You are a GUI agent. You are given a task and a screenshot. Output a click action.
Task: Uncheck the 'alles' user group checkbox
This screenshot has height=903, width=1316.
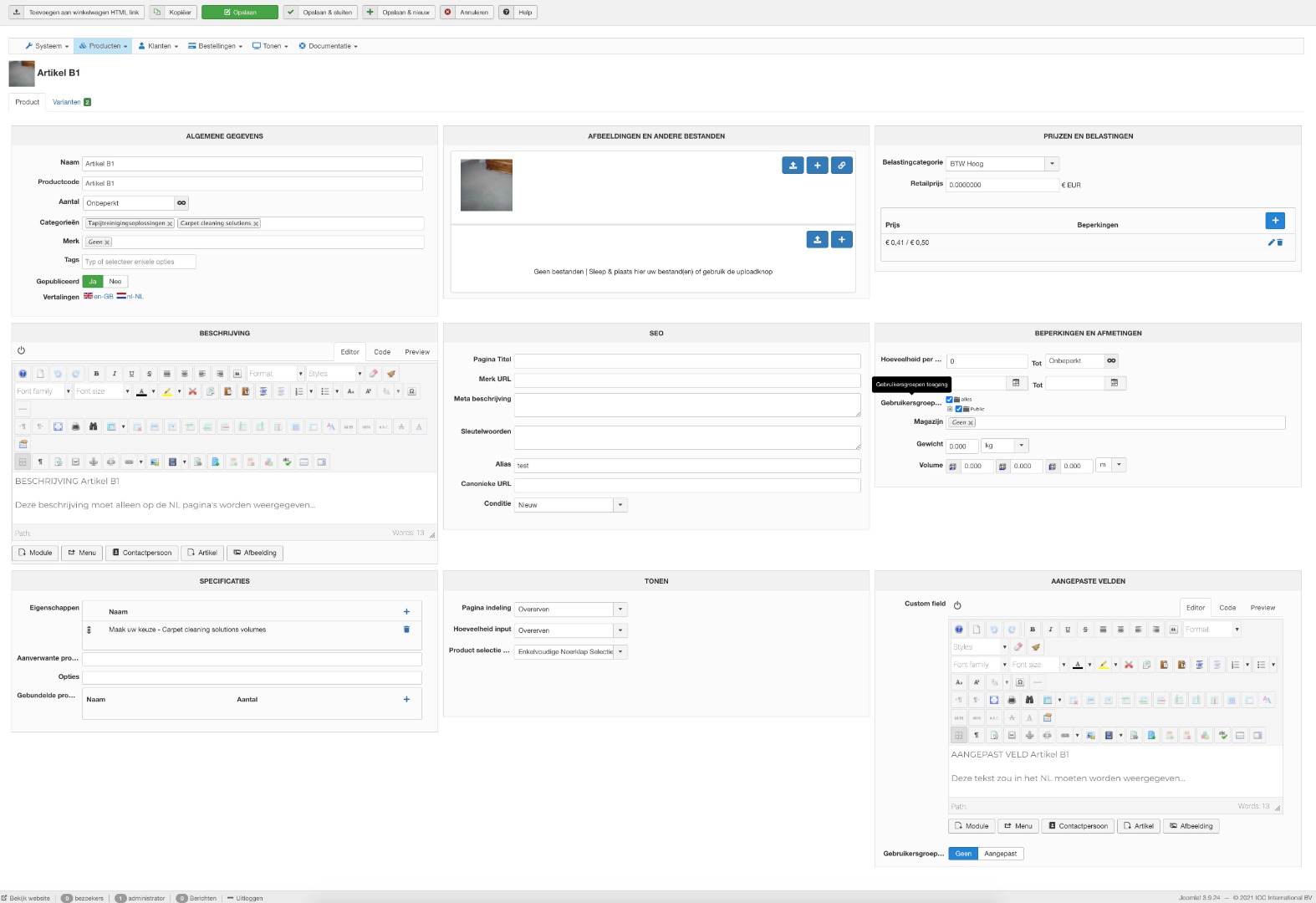(x=949, y=400)
